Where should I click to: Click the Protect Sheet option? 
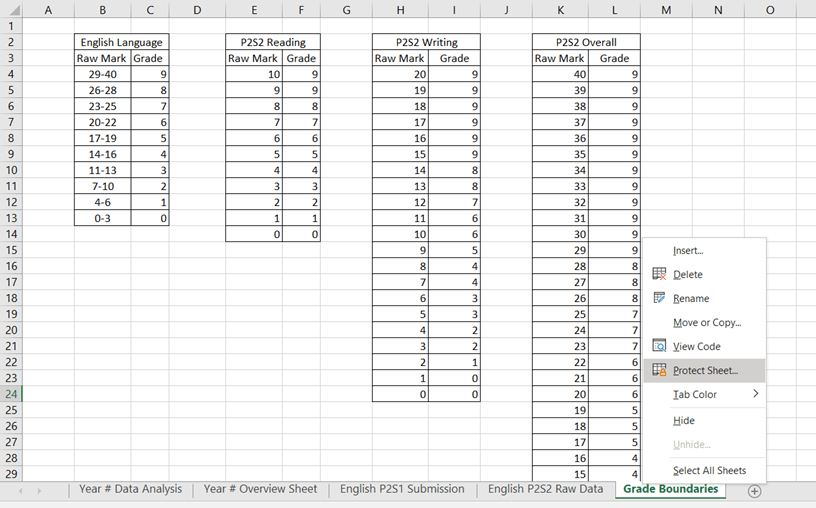coord(705,370)
